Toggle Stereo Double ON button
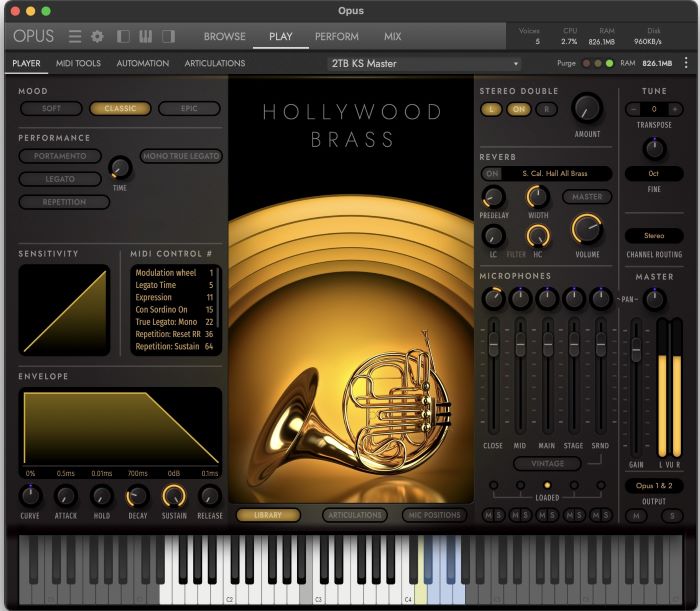The width and height of the screenshot is (700, 611). pos(519,109)
